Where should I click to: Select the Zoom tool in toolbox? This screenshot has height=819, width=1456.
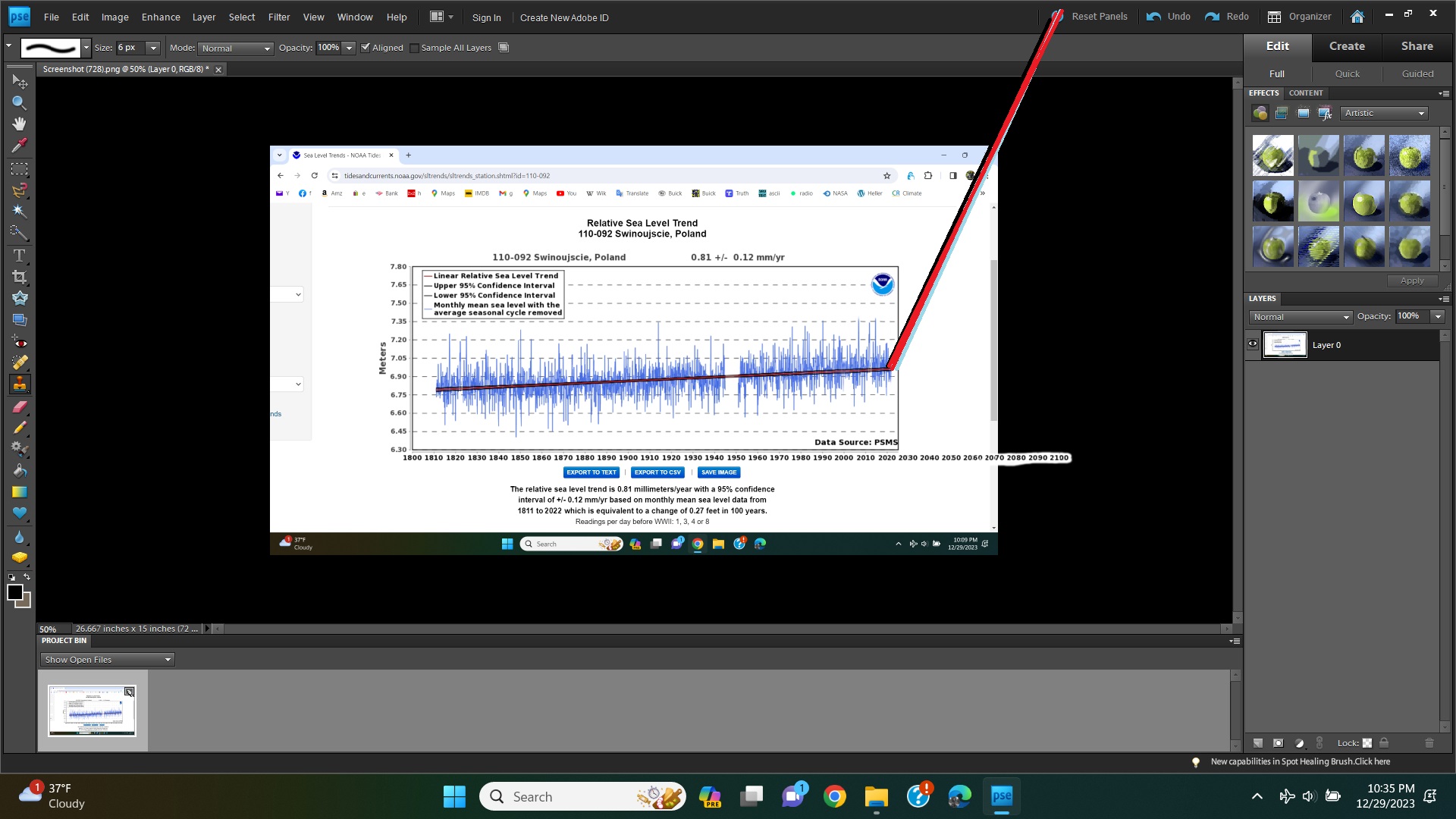coord(19,102)
